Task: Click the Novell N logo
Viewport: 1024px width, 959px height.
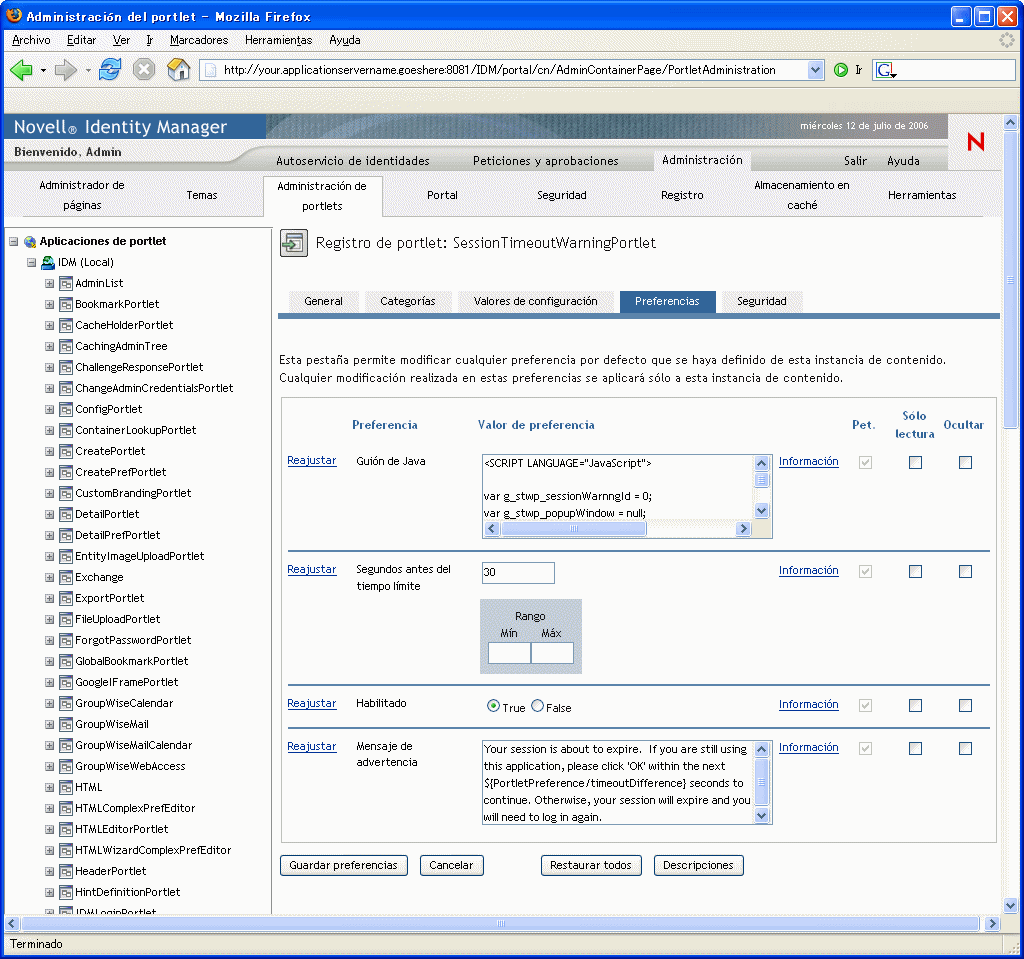Action: pyautogui.click(x=975, y=142)
